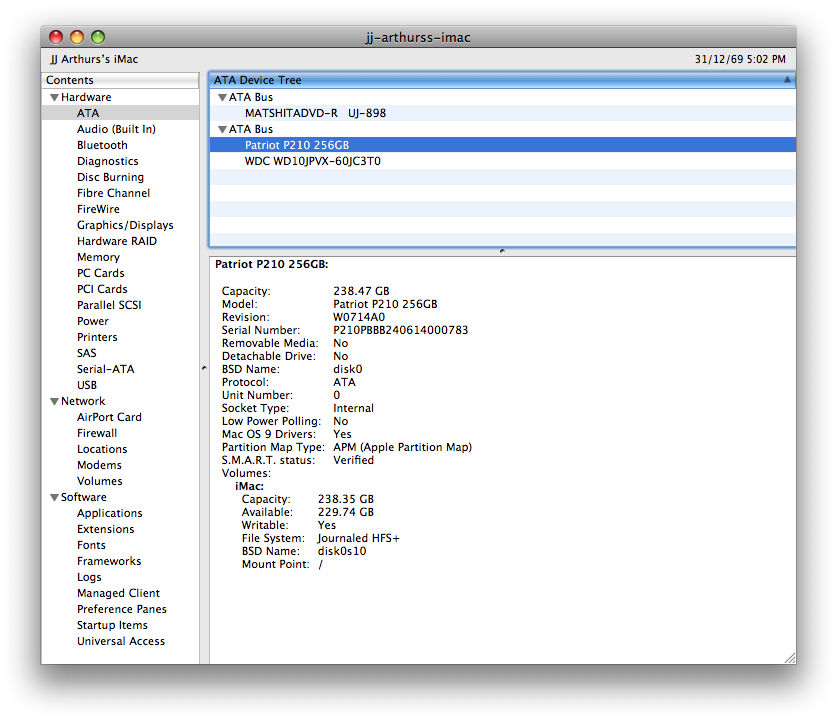Open Graphics/Displays section
The image size is (837, 720).
point(125,225)
